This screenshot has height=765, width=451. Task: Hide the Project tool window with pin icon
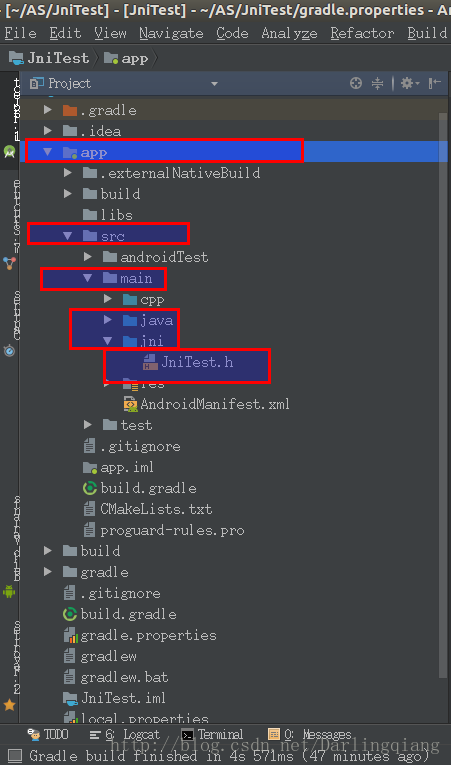435,83
